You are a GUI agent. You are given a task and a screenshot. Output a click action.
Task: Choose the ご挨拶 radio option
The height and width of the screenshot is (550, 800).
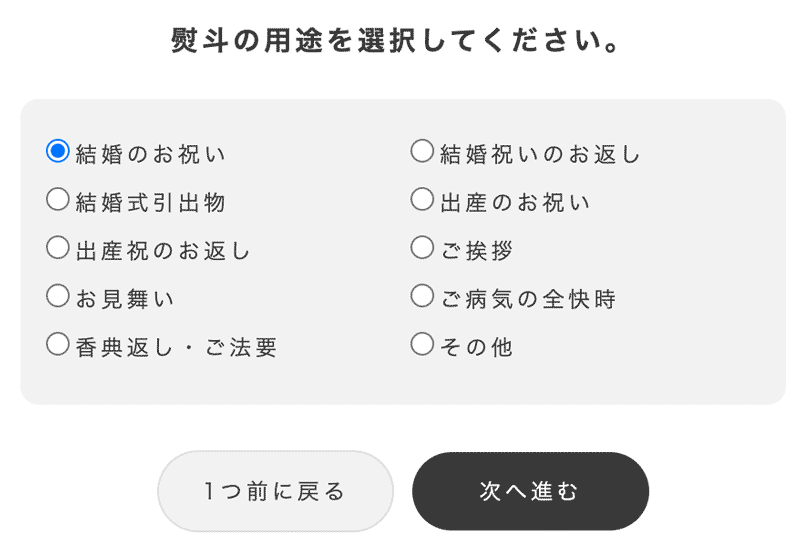(x=422, y=248)
